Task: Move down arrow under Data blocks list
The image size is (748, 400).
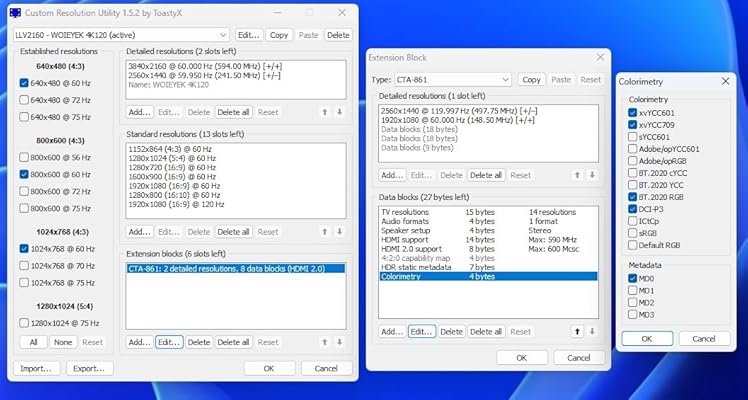Action: pos(592,331)
